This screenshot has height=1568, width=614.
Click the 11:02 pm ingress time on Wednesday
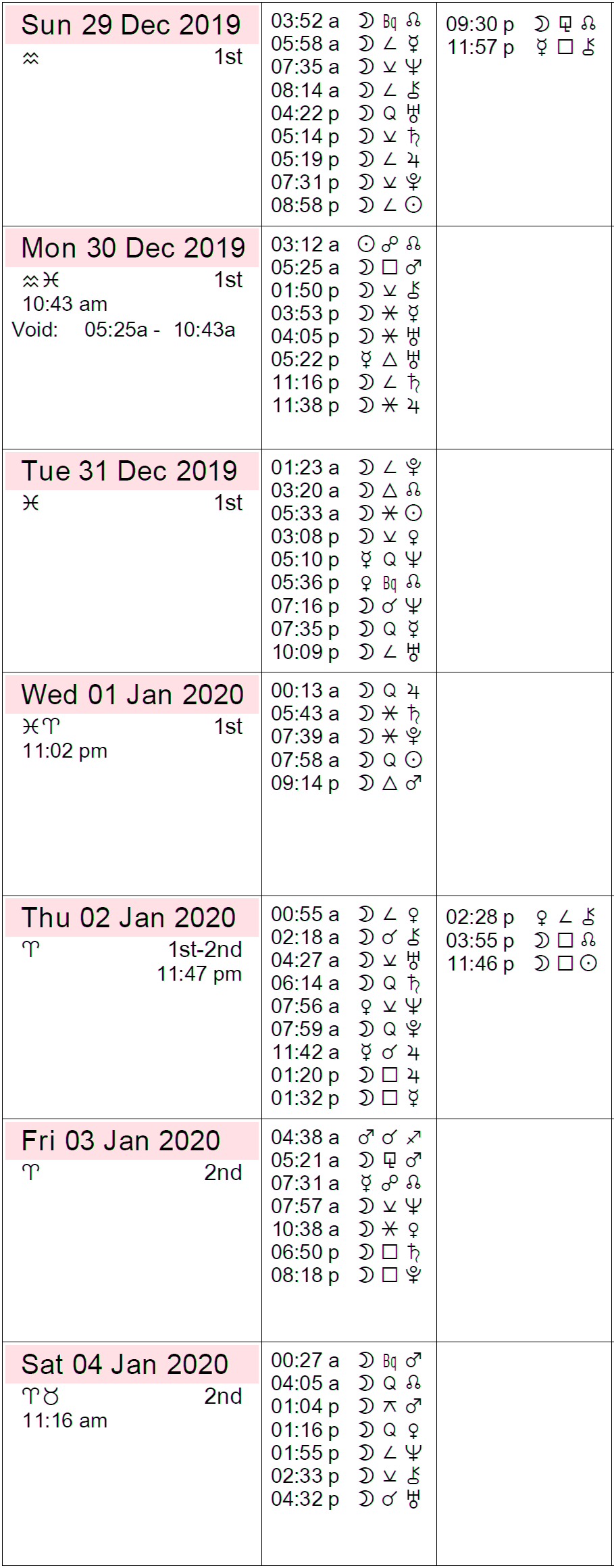coord(65,751)
